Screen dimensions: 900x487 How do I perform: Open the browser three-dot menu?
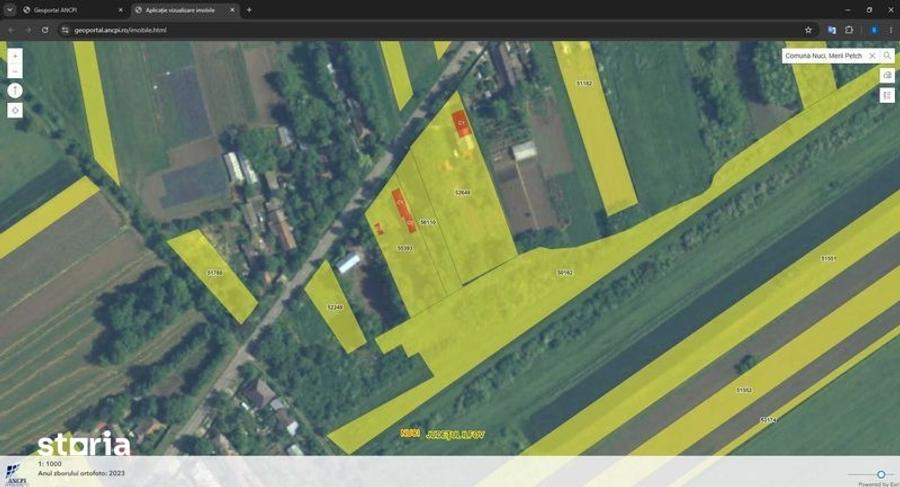tap(891, 30)
